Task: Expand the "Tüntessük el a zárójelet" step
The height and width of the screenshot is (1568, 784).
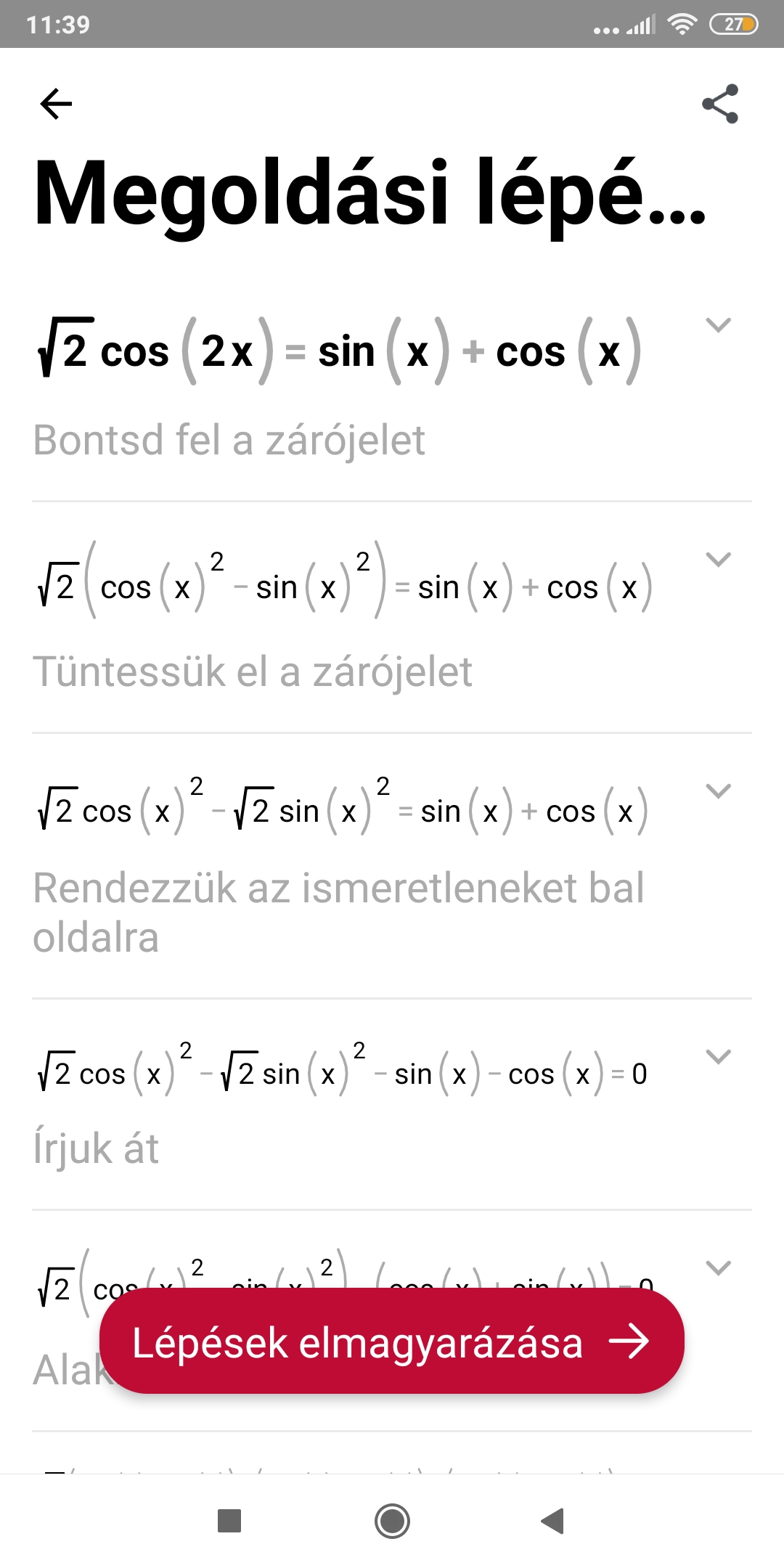Action: tap(718, 560)
